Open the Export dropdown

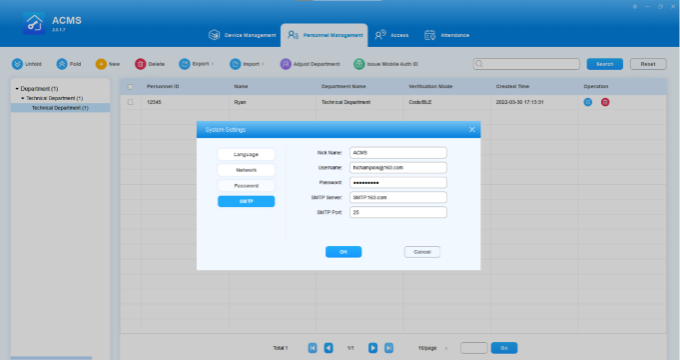tap(196, 64)
